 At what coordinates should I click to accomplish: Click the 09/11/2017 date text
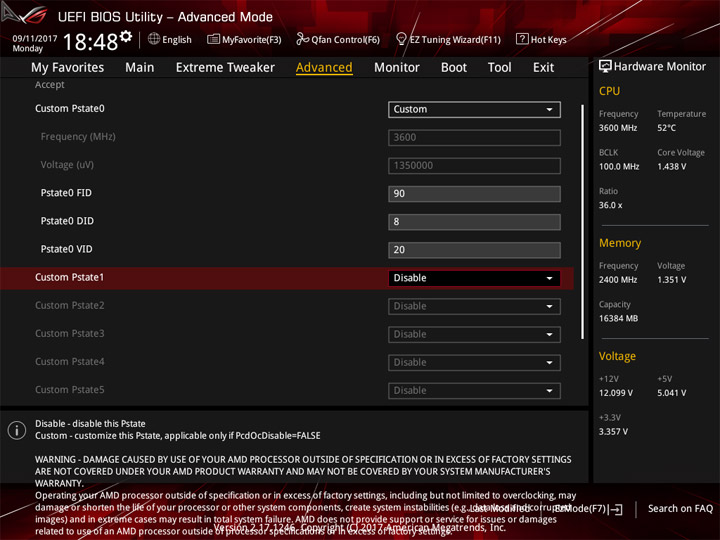(34, 39)
